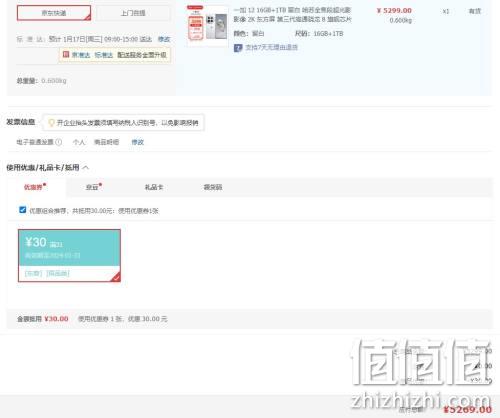The width and height of the screenshot is (500, 418).
Task: Click 修改 link beside delivery time
Action: click(x=164, y=39)
